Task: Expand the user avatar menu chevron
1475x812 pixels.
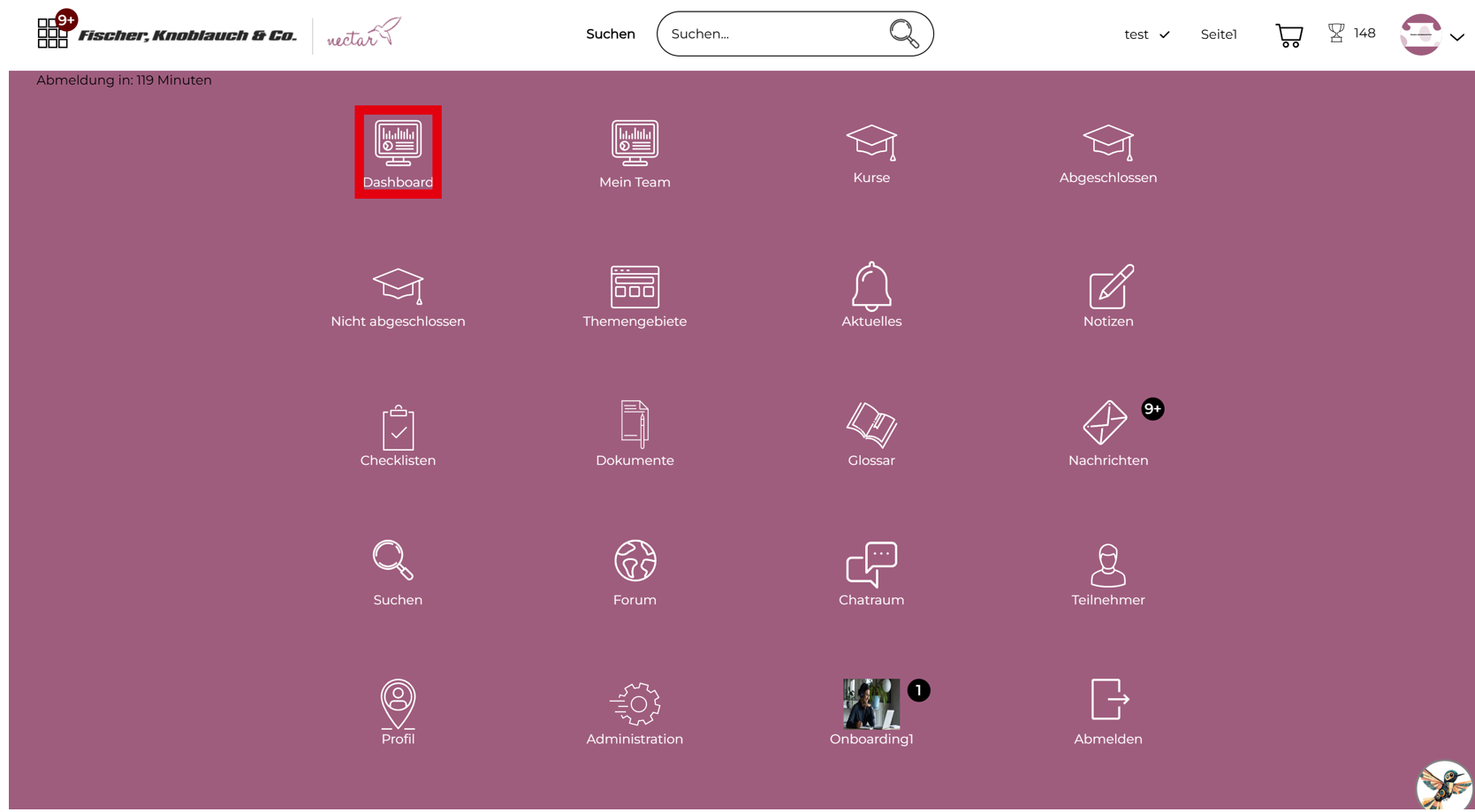Action: (x=1457, y=37)
